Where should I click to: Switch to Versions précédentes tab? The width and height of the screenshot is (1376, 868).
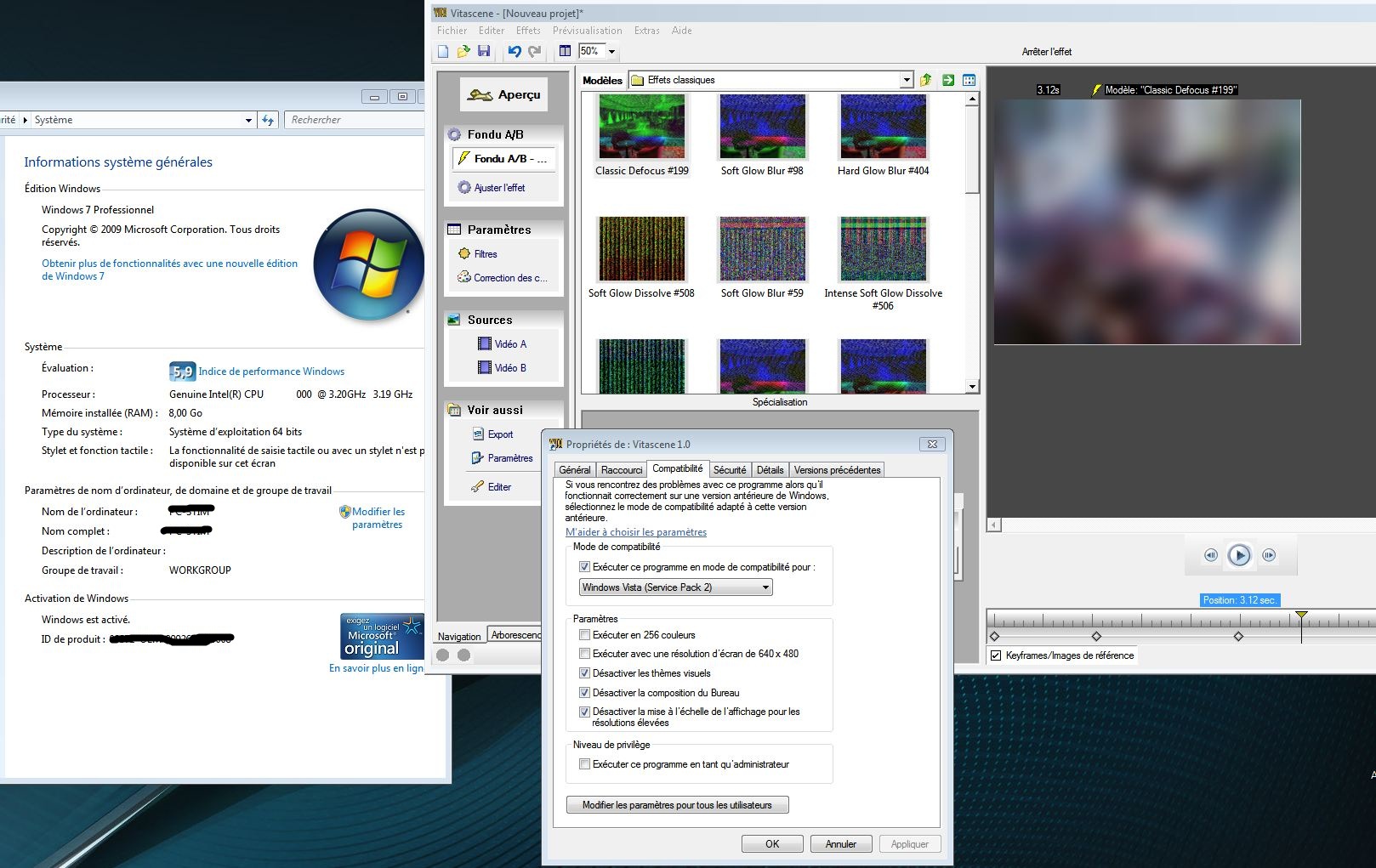pos(838,470)
